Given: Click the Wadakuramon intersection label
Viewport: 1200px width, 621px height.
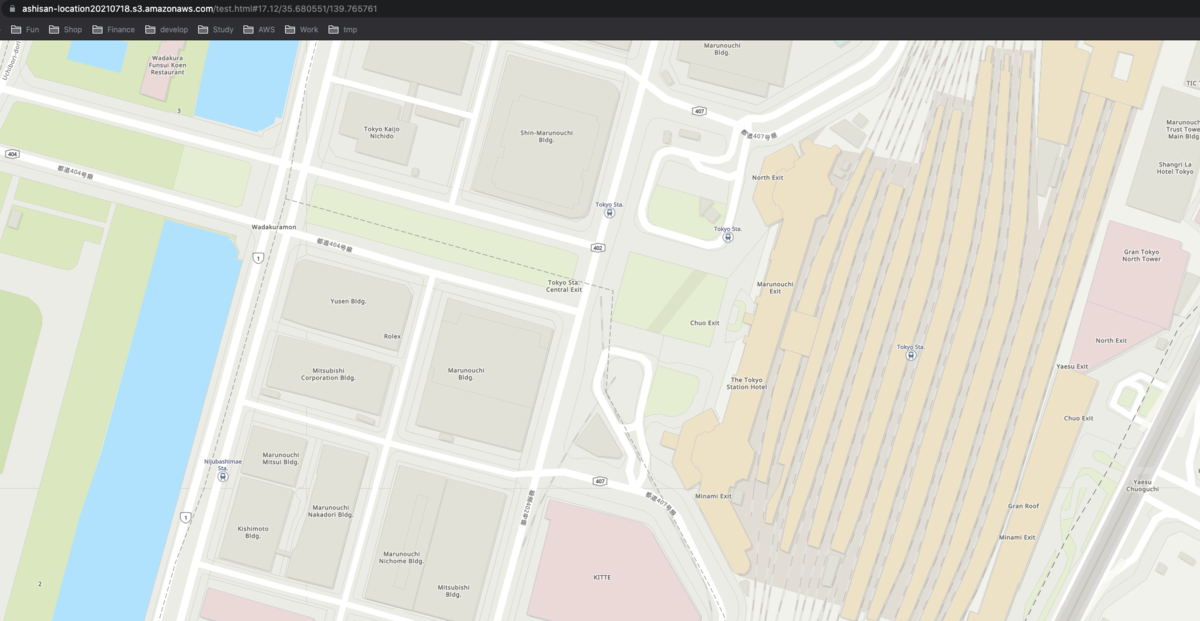Looking at the screenshot, I should [x=273, y=227].
